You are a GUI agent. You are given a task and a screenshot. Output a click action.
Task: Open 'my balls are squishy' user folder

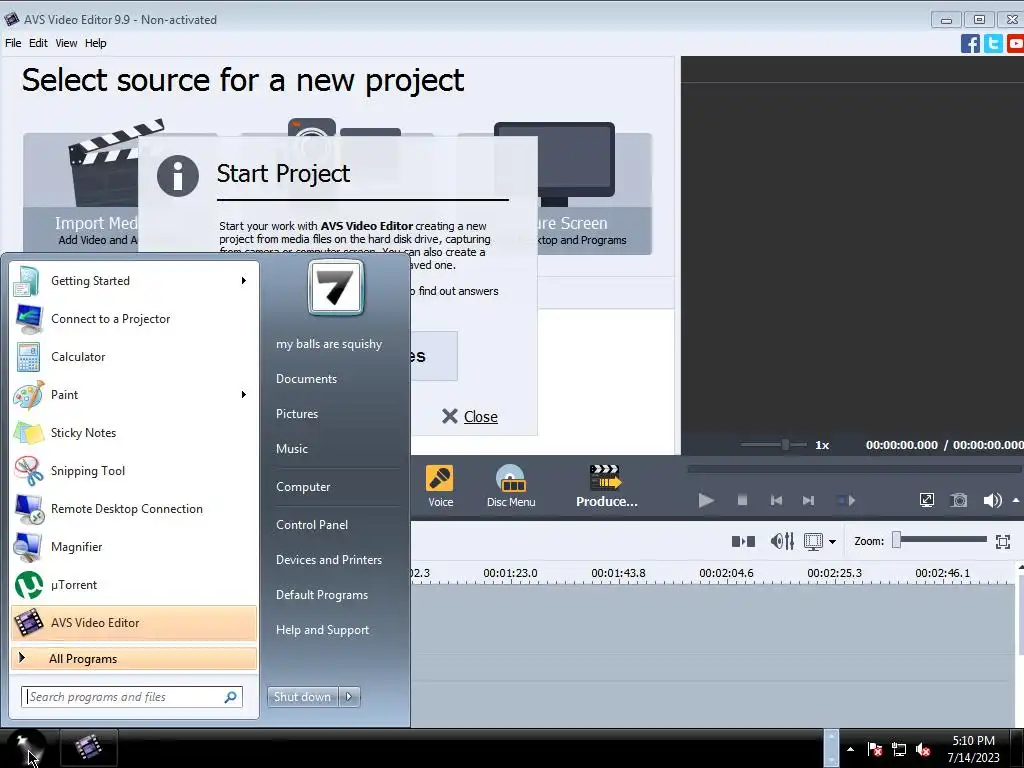(329, 344)
